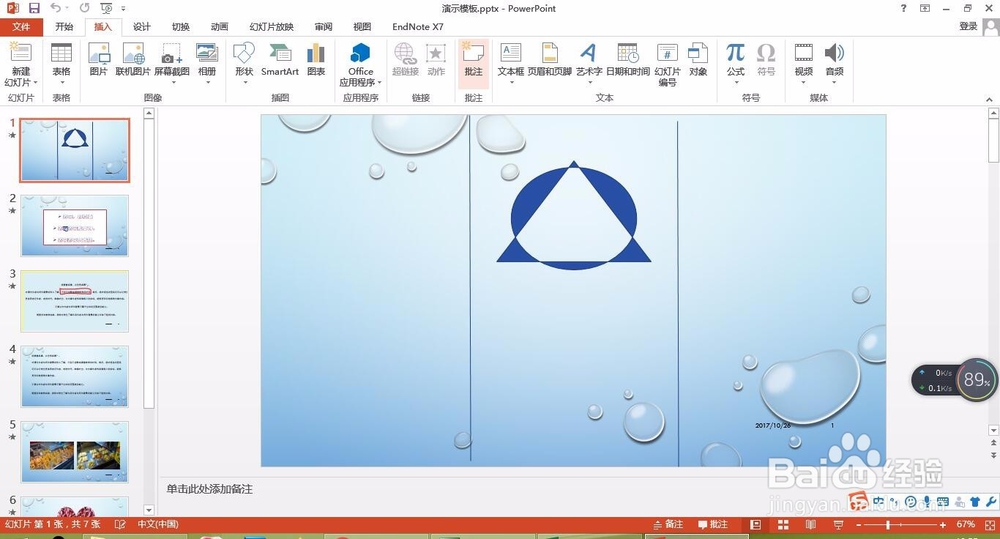Click notes field 单击此处添加备注
This screenshot has height=539, width=1000.
(210, 489)
